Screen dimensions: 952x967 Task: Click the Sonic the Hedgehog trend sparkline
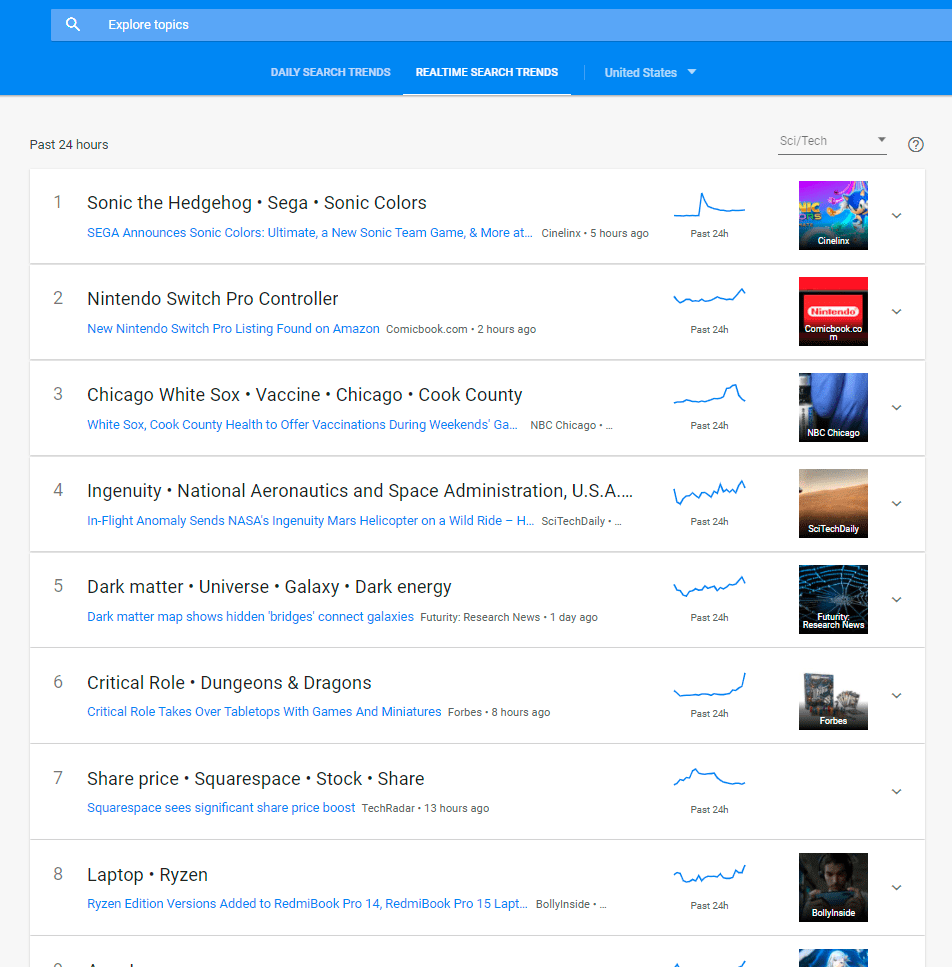click(709, 205)
